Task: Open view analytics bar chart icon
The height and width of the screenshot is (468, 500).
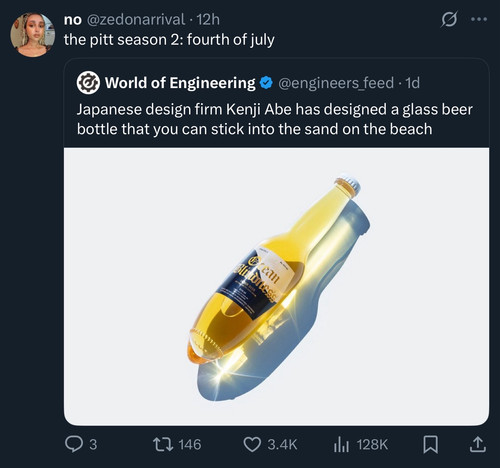Action: point(341,445)
